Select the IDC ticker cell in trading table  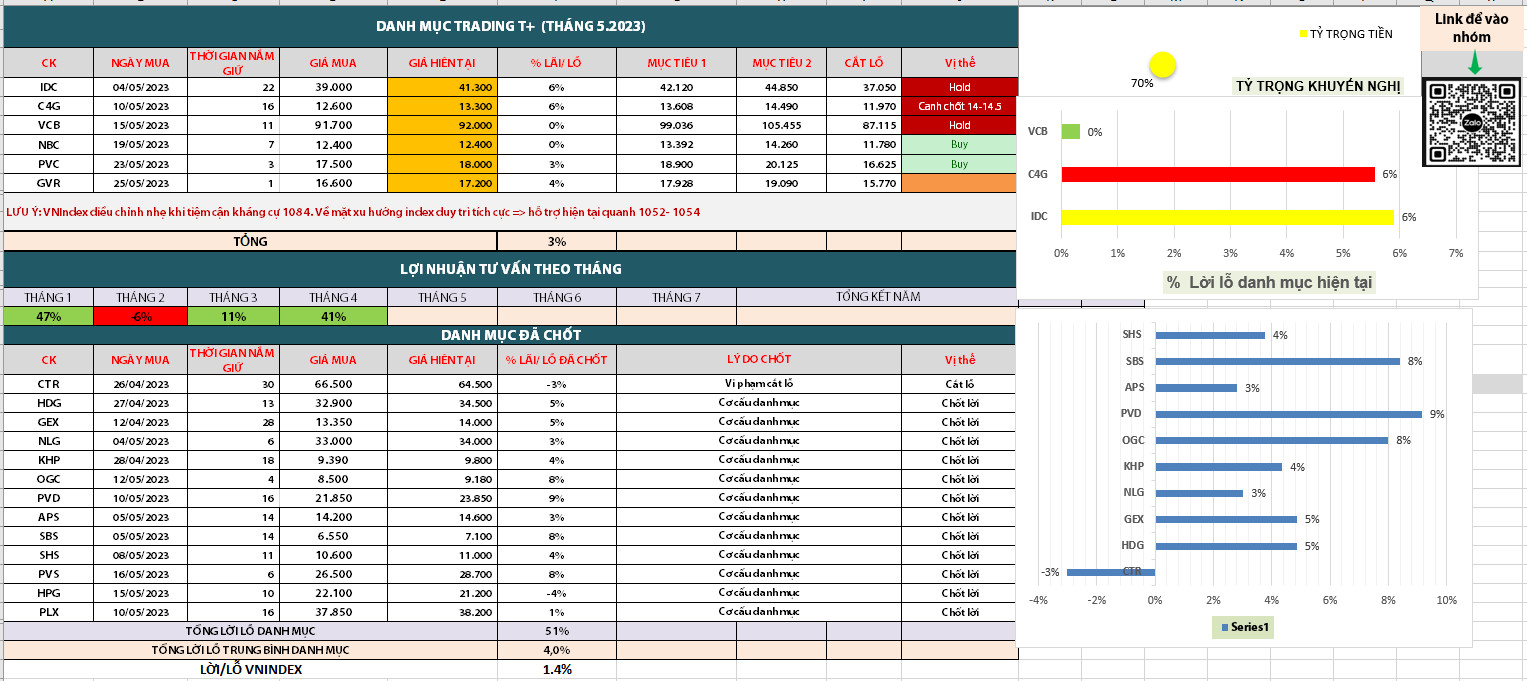coord(49,87)
